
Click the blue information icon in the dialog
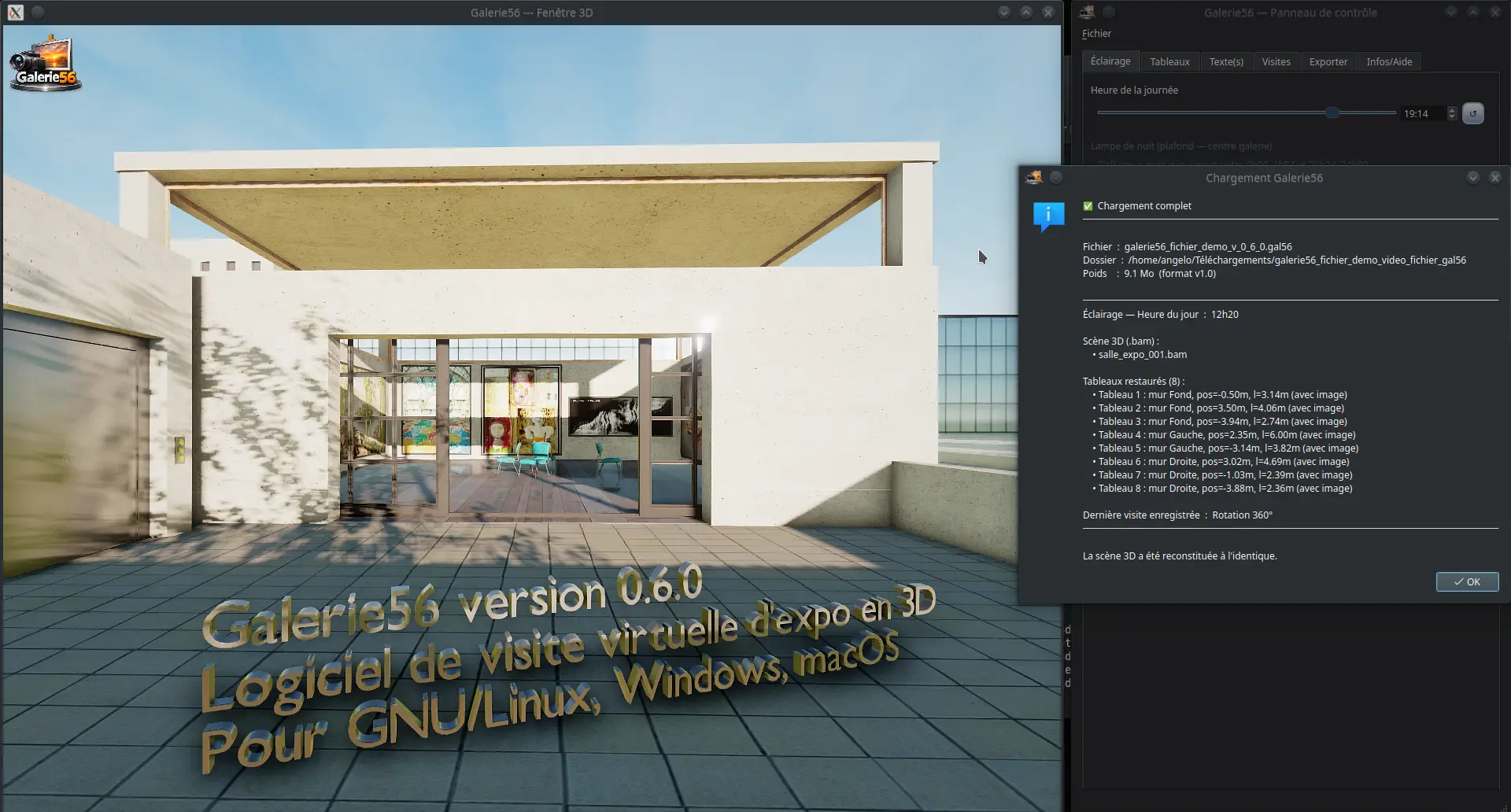point(1048,216)
